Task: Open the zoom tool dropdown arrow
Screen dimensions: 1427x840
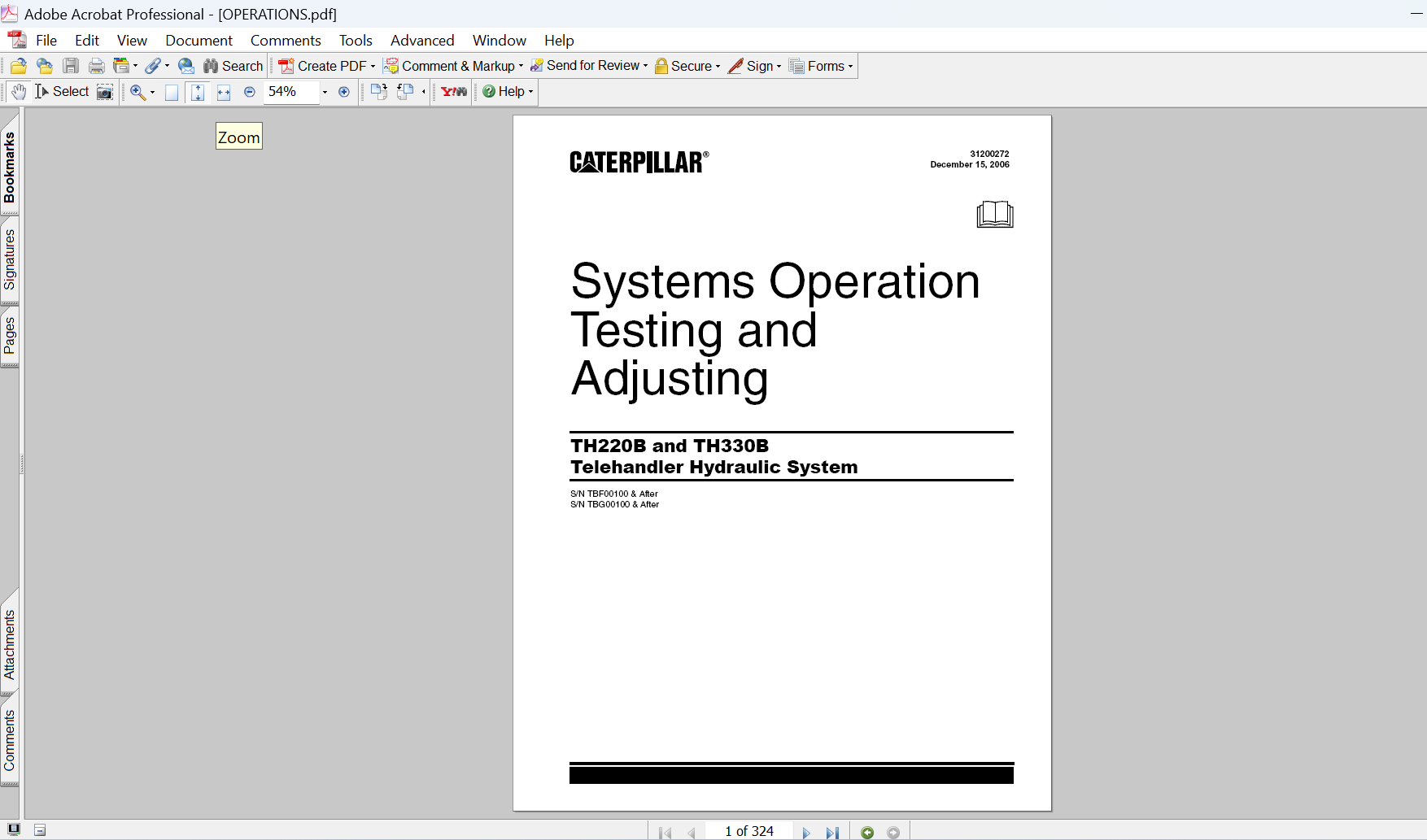Action: coord(152,92)
